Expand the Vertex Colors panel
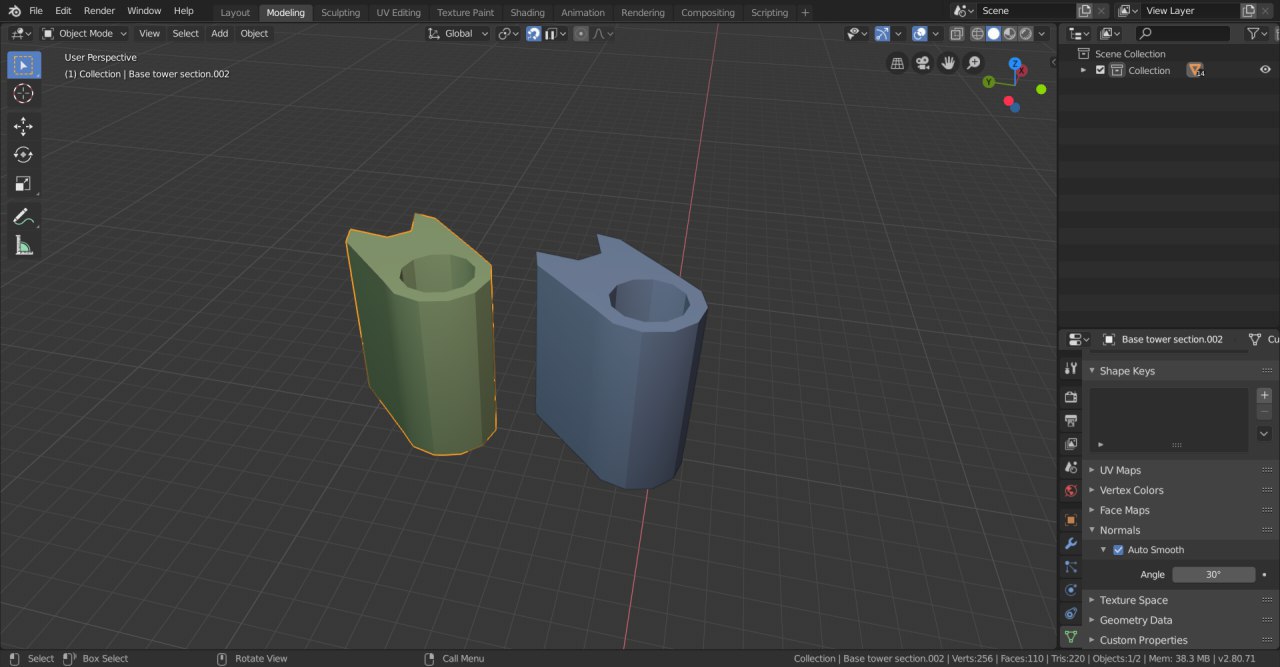This screenshot has width=1280, height=667. (1131, 490)
